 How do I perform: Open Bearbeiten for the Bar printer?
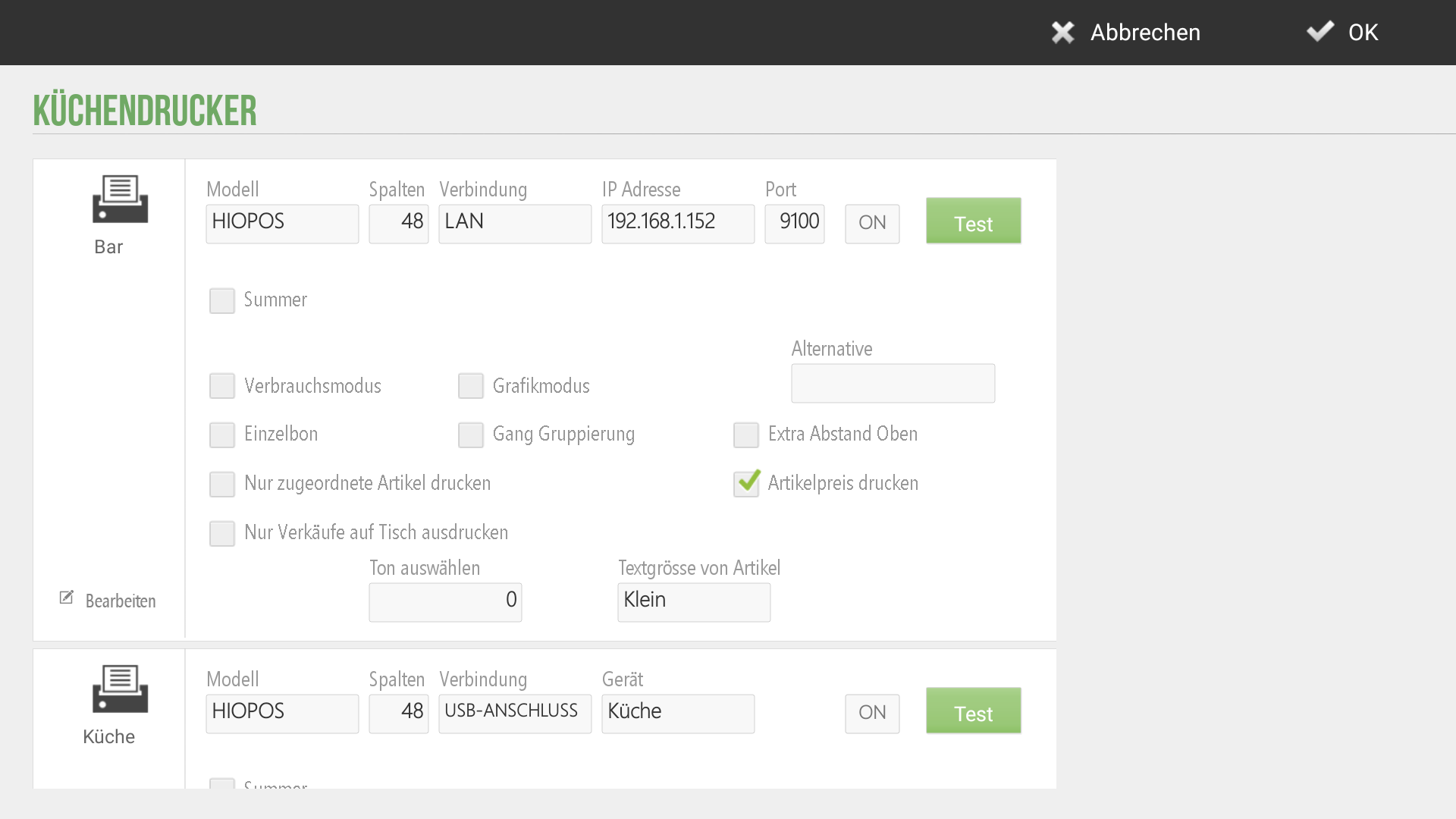[108, 601]
